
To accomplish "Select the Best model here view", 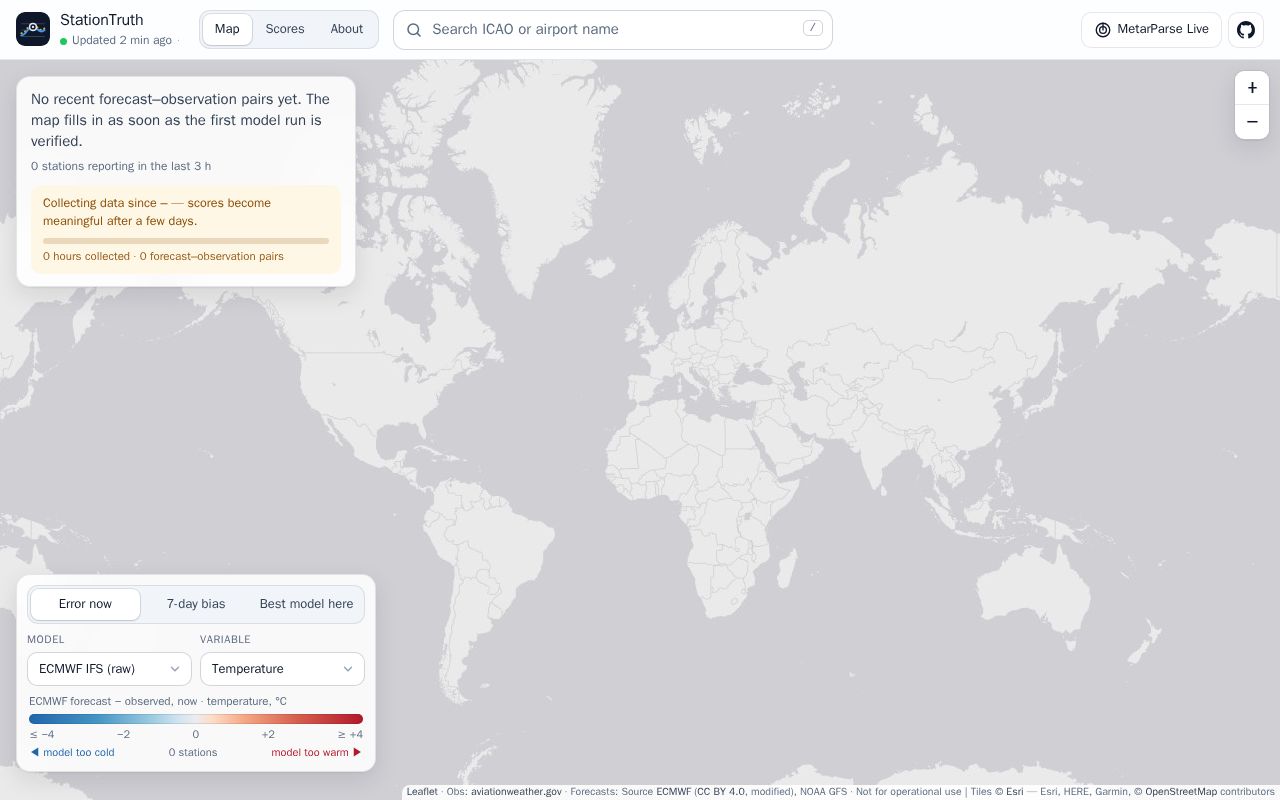I will coord(306,604).
